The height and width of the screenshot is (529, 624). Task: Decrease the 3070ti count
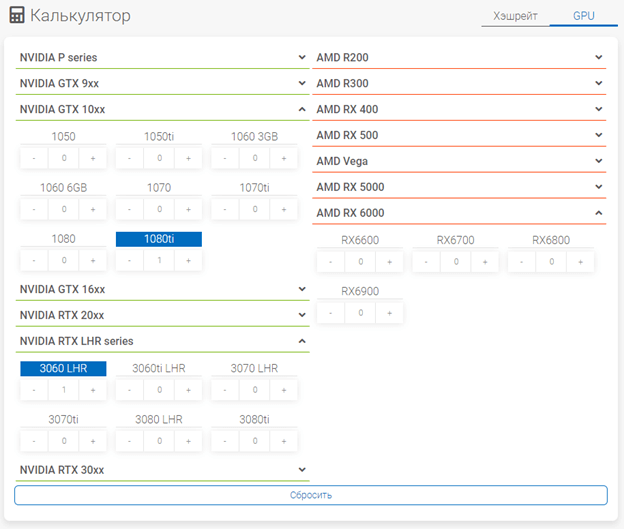[34, 441]
